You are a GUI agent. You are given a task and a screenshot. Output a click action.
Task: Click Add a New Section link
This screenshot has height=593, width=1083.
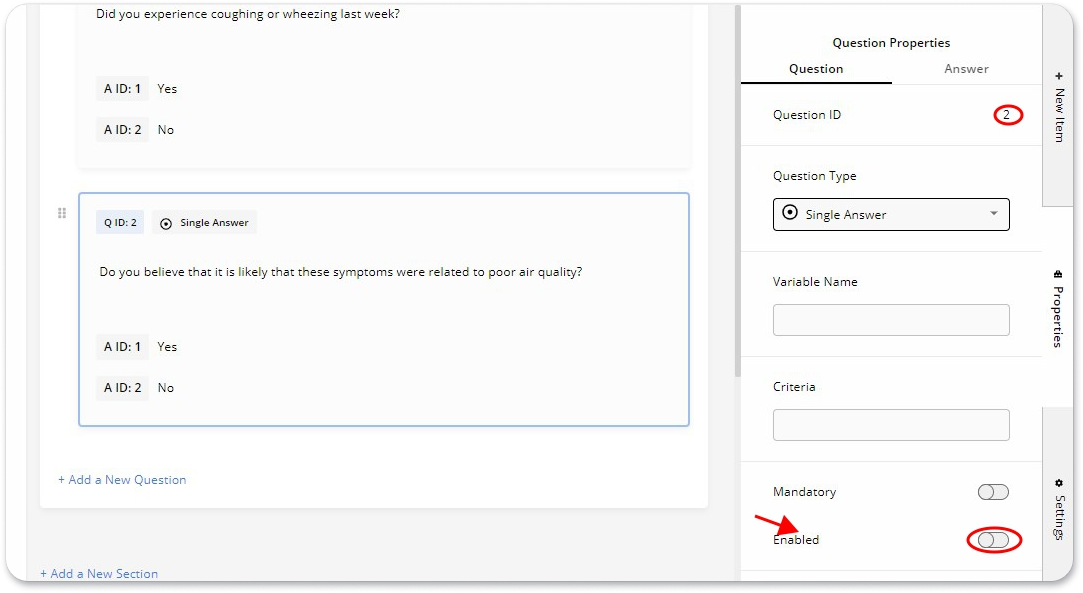99,573
